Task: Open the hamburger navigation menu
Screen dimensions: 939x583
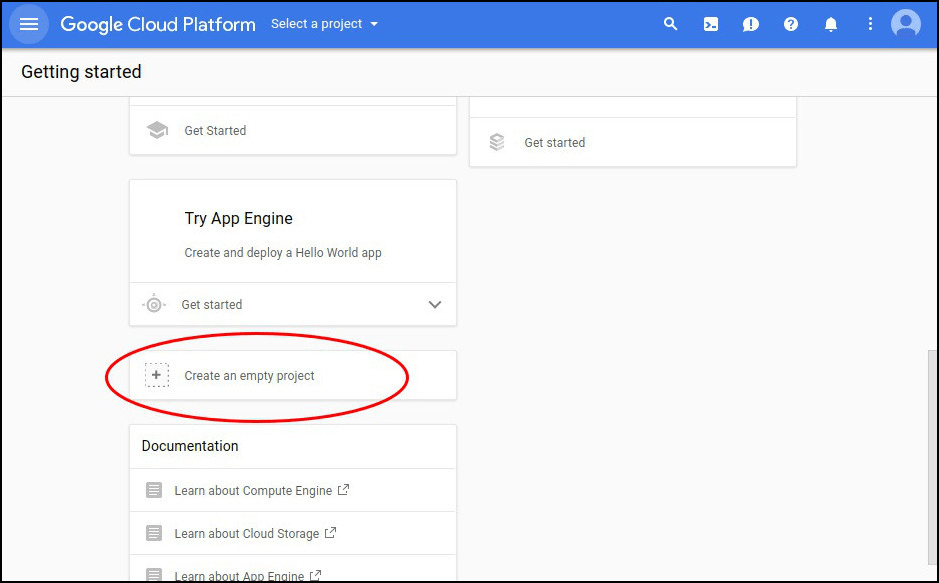Action: pos(29,24)
